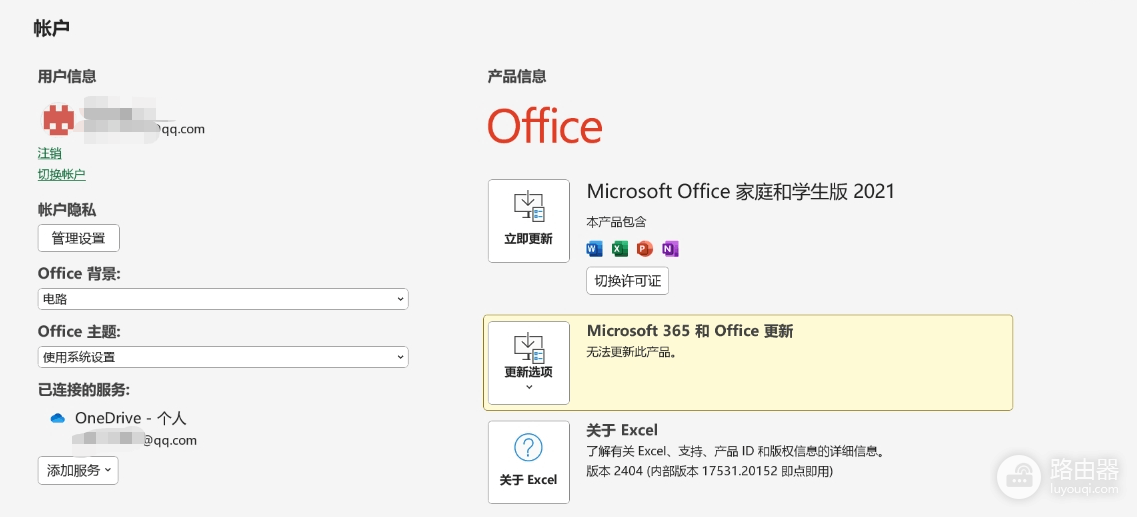The image size is (1137, 517).
Task: Click the Microsoft 365 和 Office 更新 heading
Action: pyautogui.click(x=690, y=331)
